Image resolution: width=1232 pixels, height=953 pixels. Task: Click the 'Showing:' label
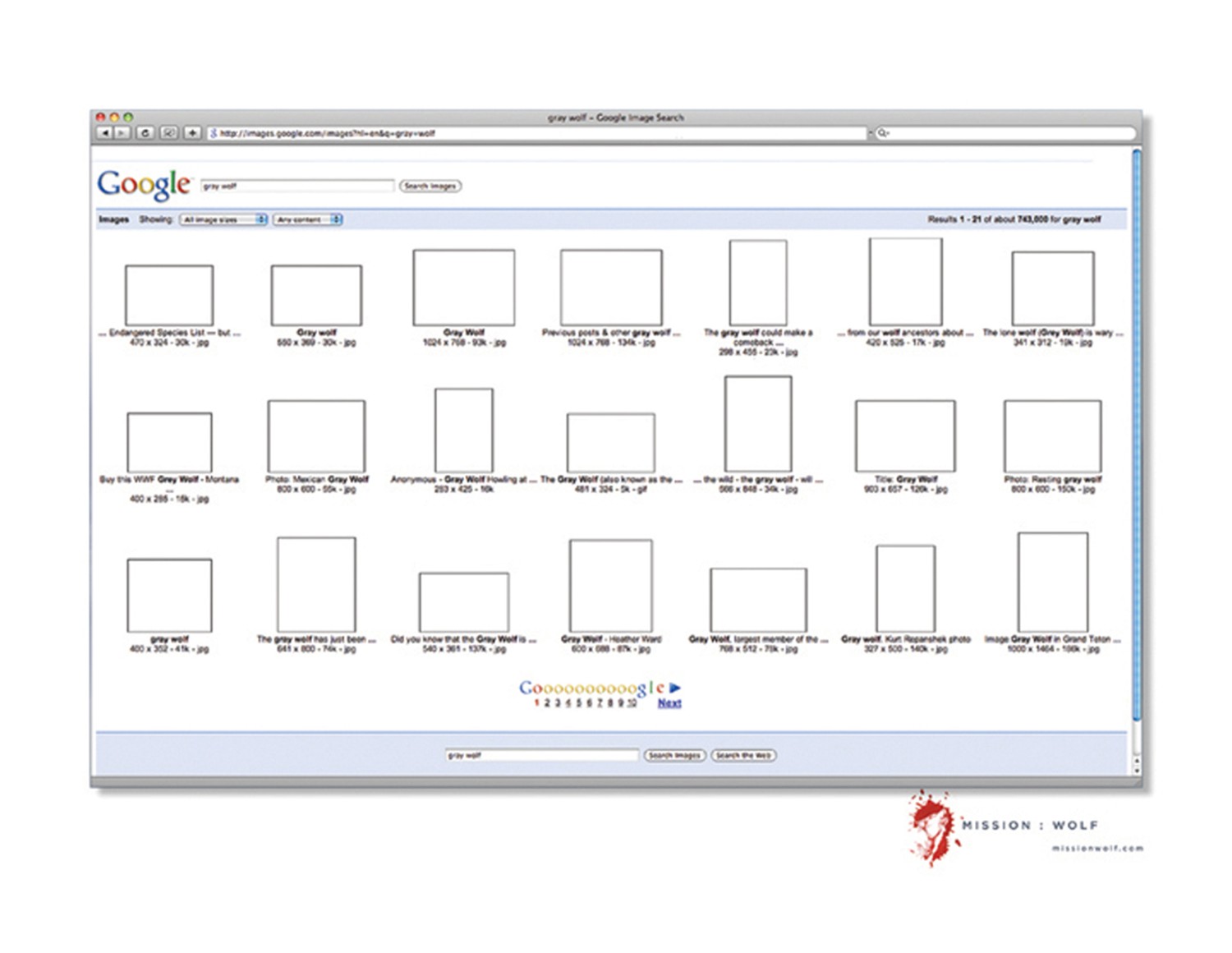(x=156, y=219)
